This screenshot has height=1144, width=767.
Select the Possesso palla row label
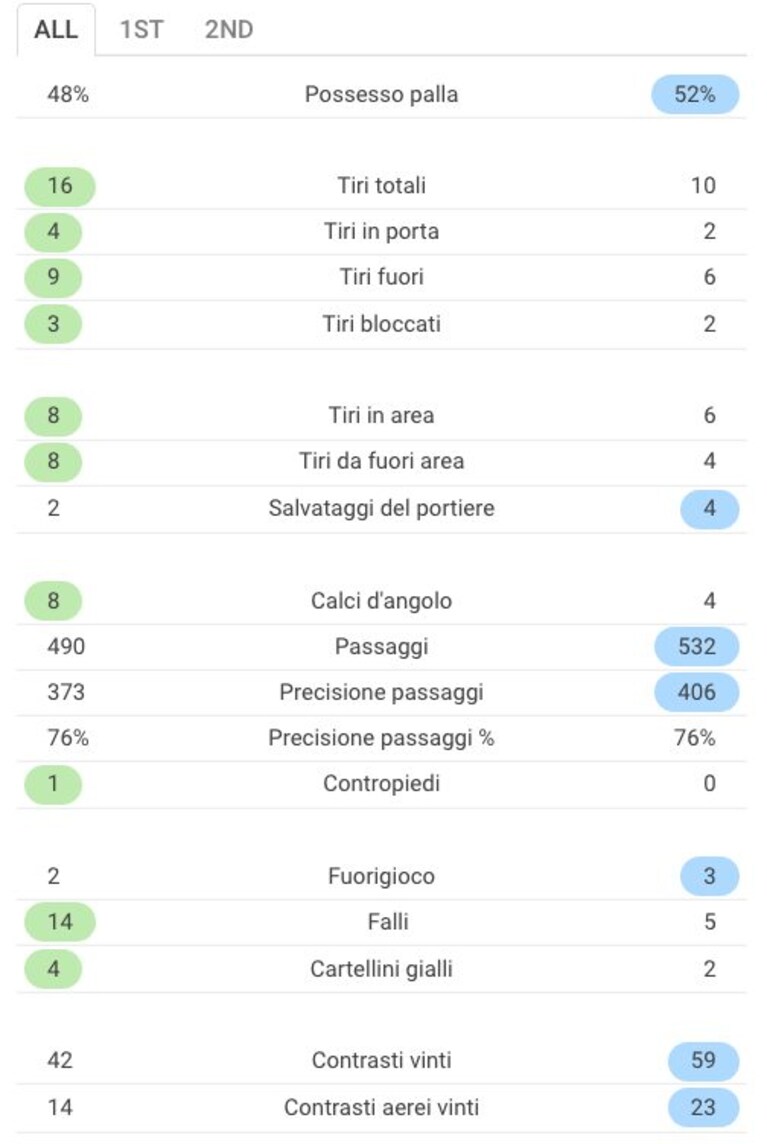(x=381, y=94)
